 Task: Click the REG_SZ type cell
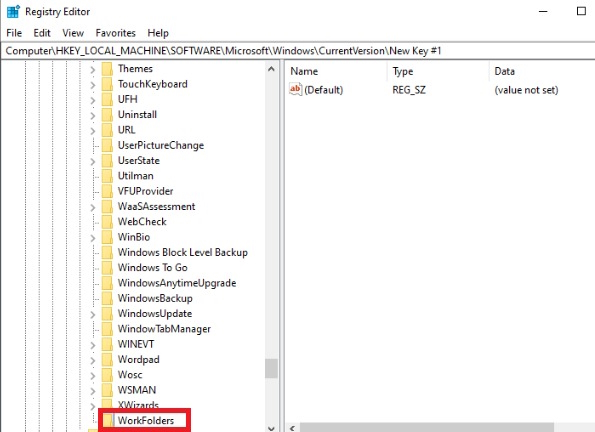409,90
